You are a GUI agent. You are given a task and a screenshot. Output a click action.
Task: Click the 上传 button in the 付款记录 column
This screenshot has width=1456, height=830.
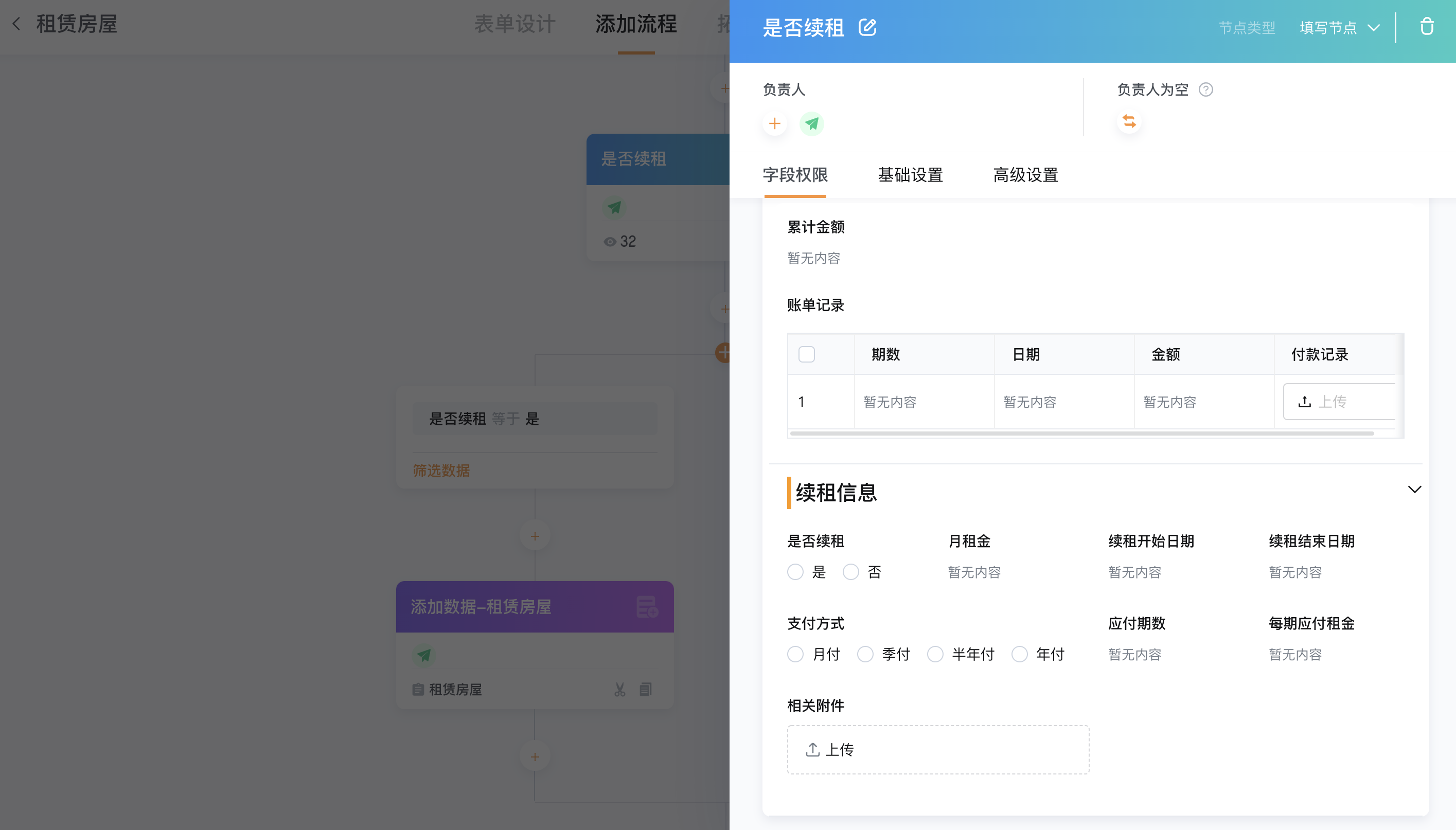[x=1339, y=402]
